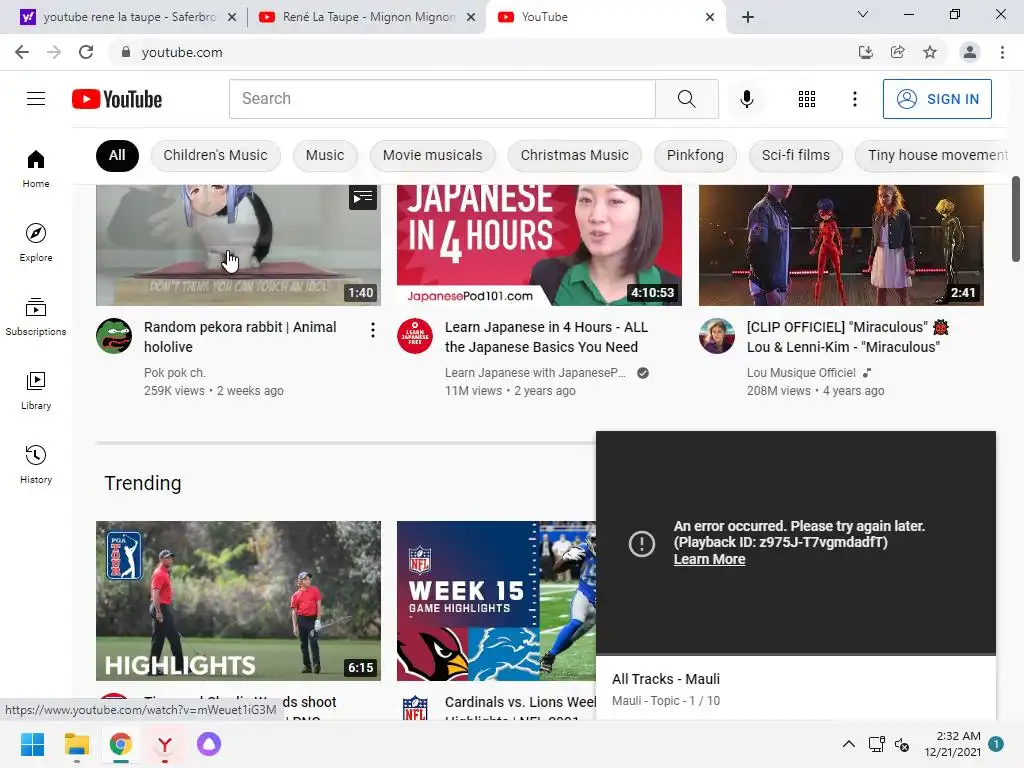This screenshot has height=768, width=1024.
Task: Select Christmas Music filter chip
Action: 575,155
